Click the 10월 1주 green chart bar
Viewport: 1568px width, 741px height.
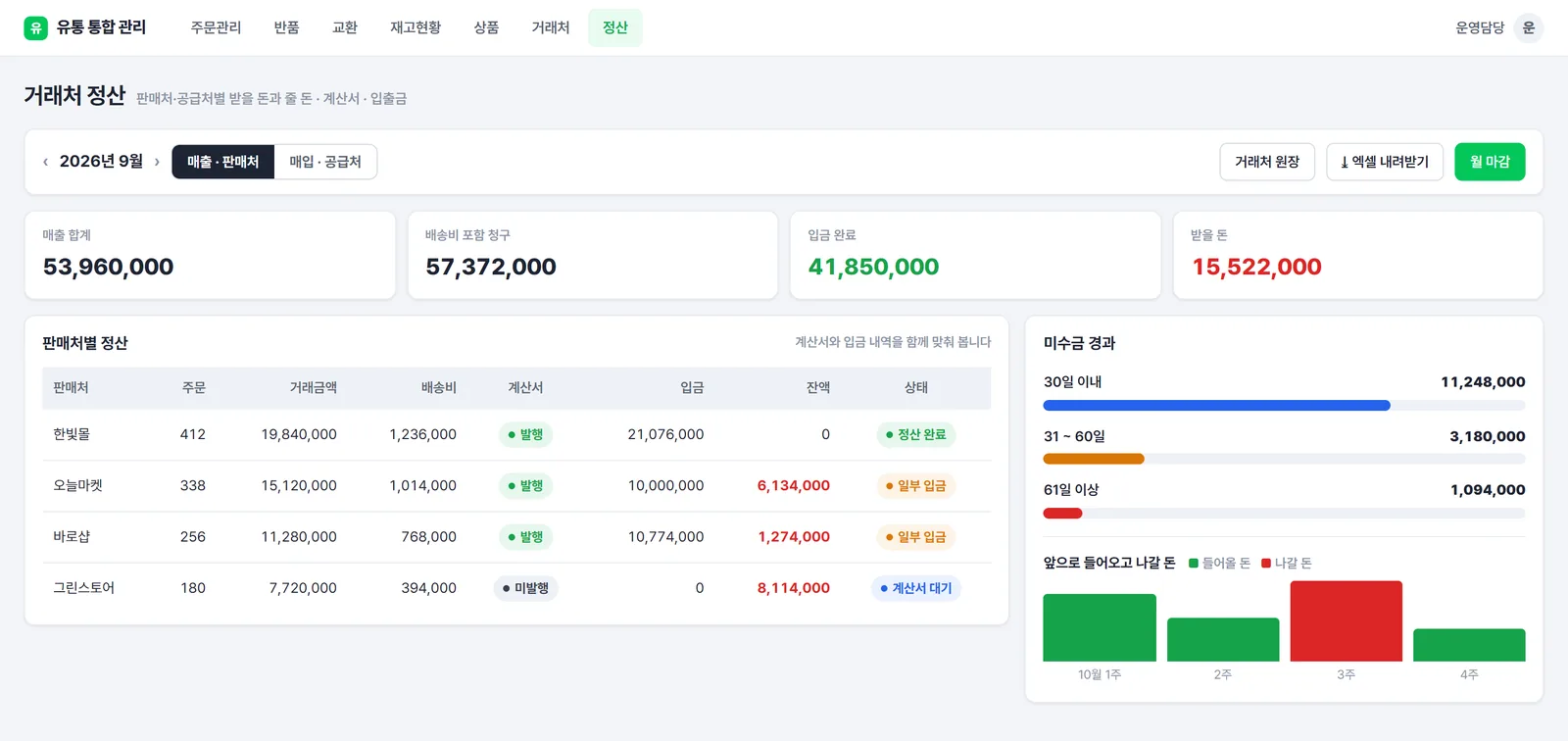(1100, 627)
